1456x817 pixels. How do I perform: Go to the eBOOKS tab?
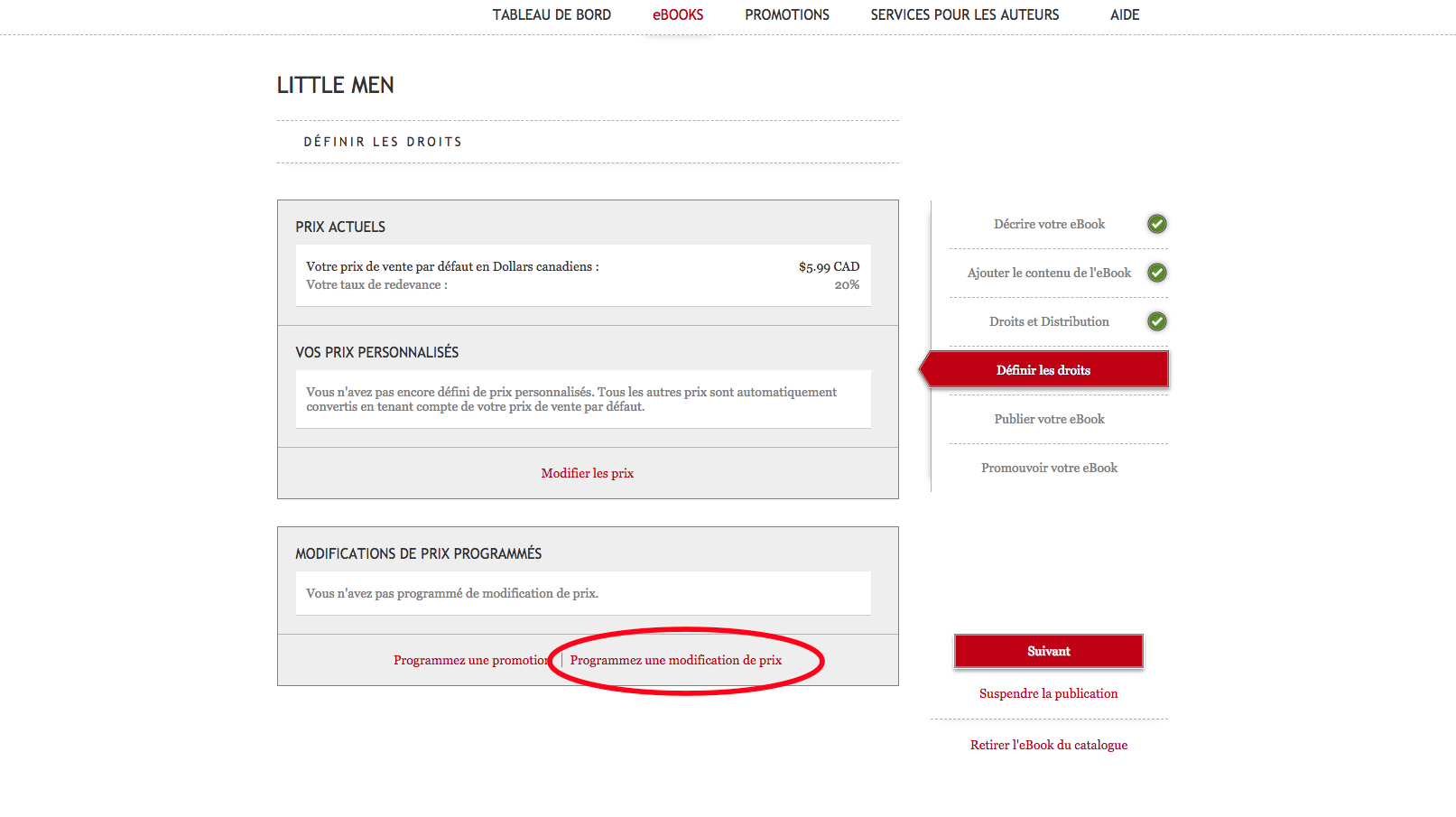pos(678,15)
